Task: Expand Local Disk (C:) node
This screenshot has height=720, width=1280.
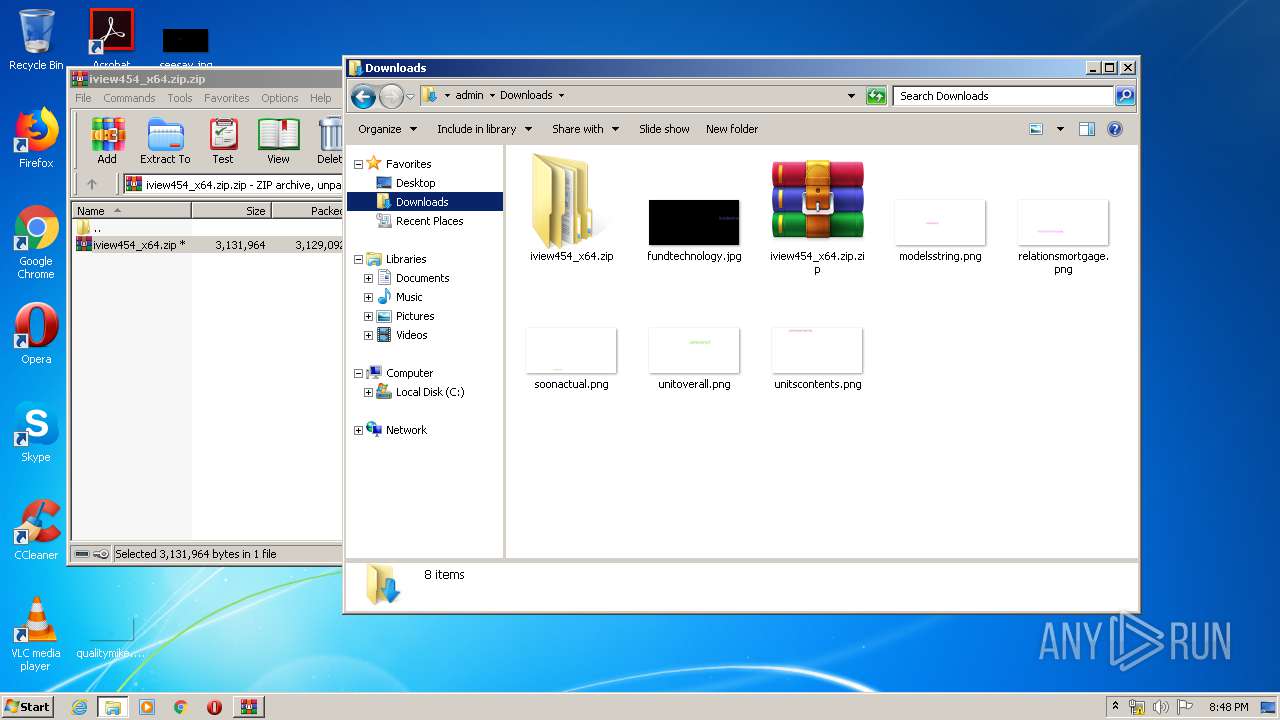Action: point(368,392)
